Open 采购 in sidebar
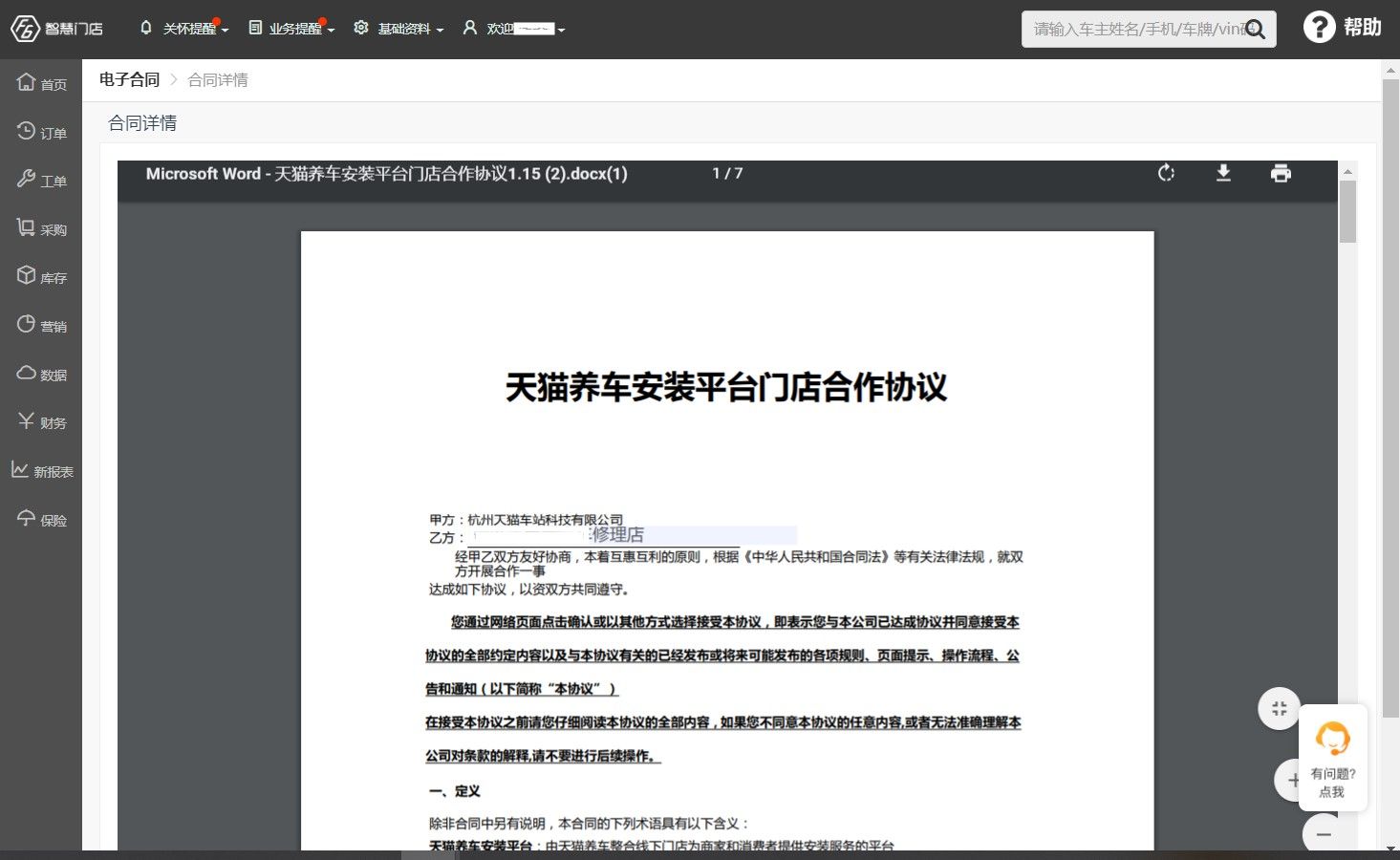 tap(41, 228)
